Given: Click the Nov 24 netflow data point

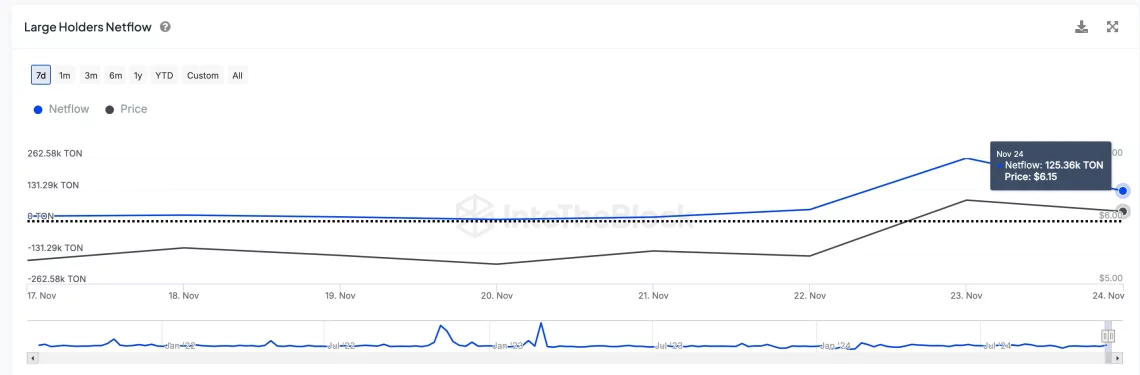Looking at the screenshot, I should (1123, 190).
